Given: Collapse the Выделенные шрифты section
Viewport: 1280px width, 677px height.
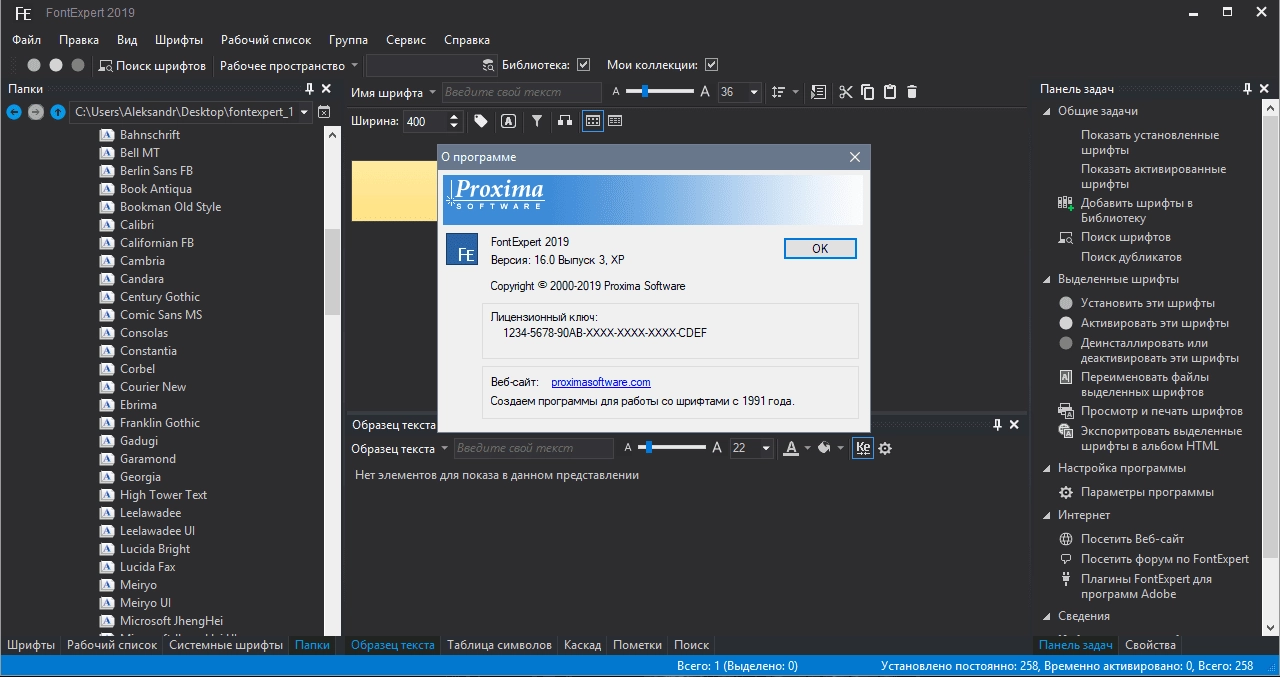Looking at the screenshot, I should tap(1047, 279).
